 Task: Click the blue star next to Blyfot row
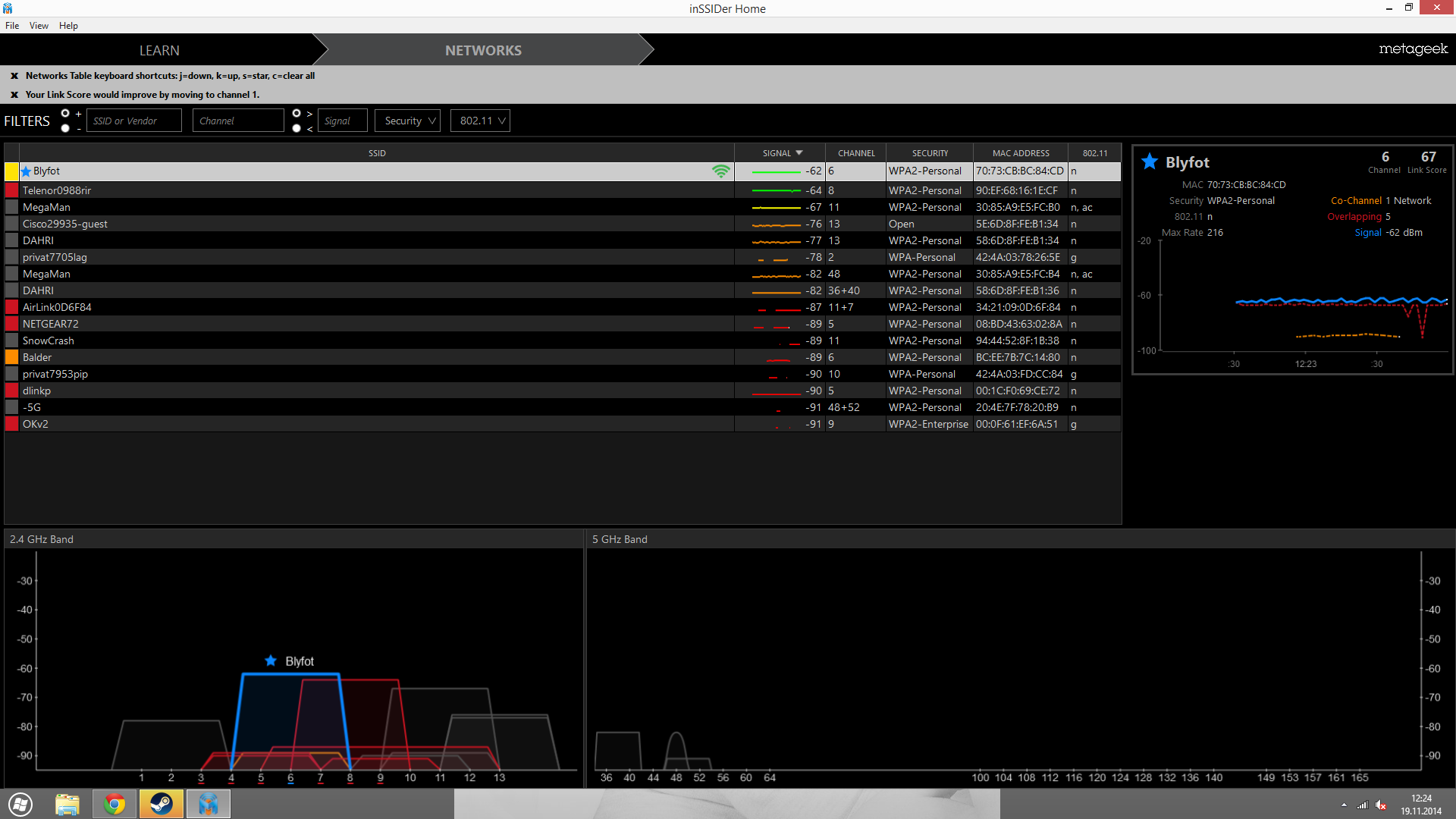click(x=27, y=171)
